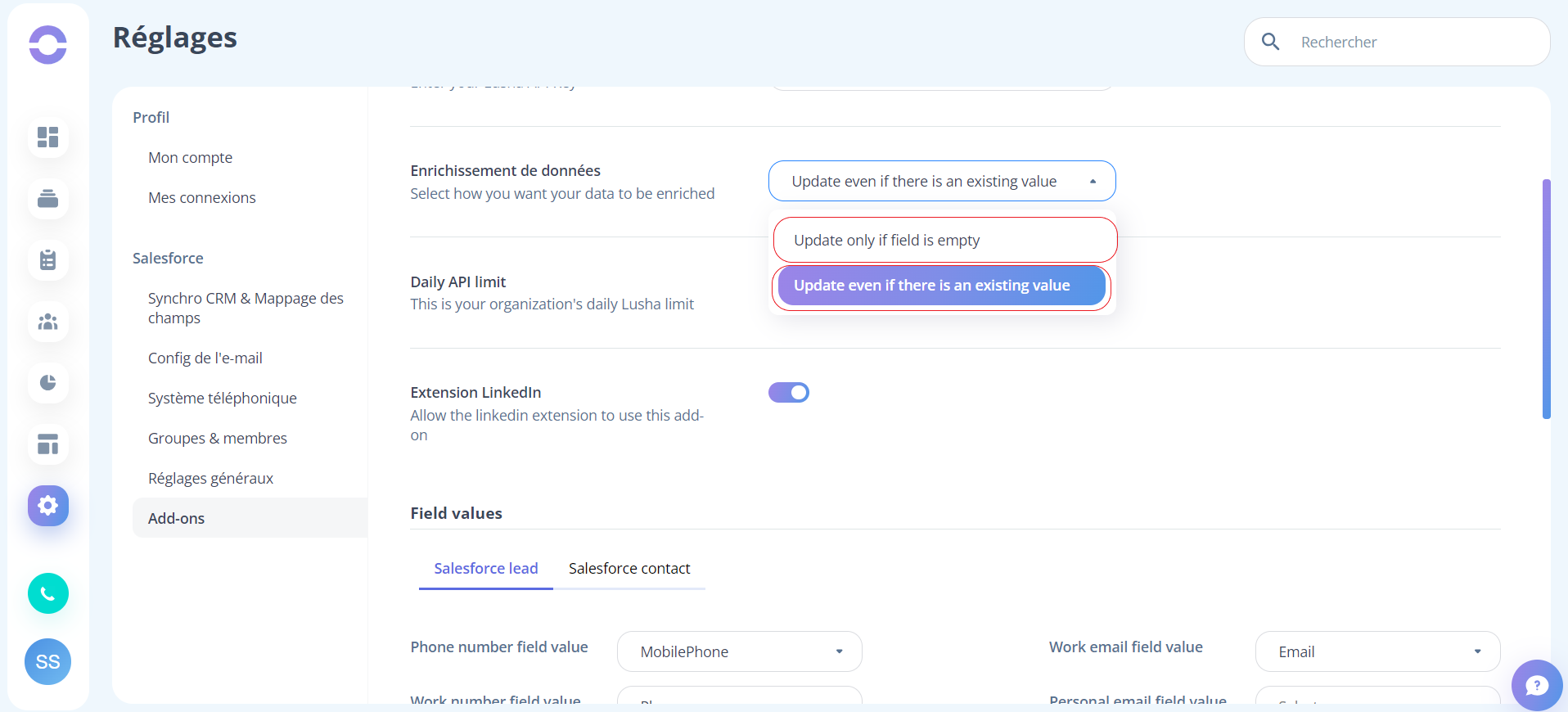Toggle the Extension LinkedIn switch

coord(789,393)
